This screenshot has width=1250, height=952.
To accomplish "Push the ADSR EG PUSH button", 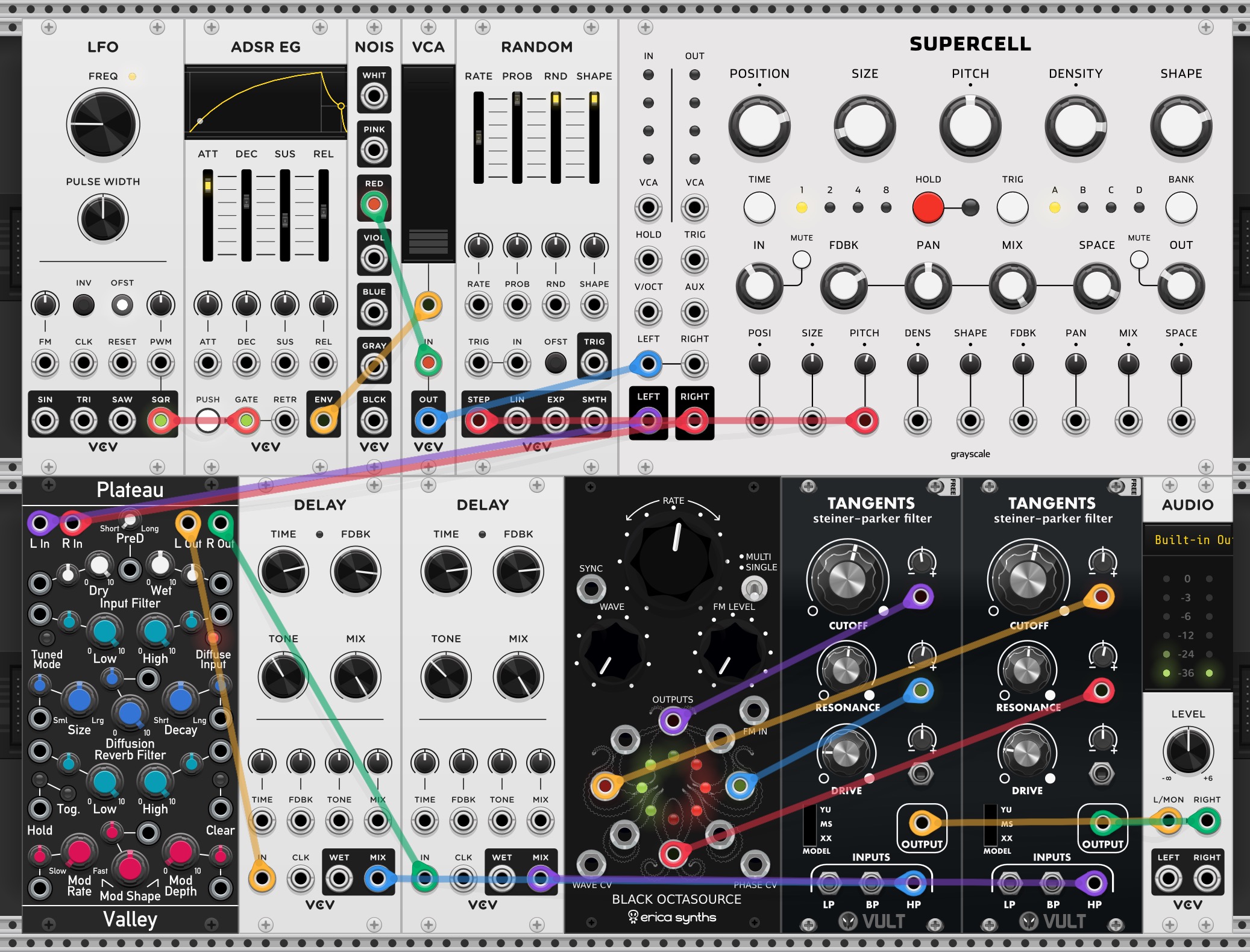I will coord(207,421).
